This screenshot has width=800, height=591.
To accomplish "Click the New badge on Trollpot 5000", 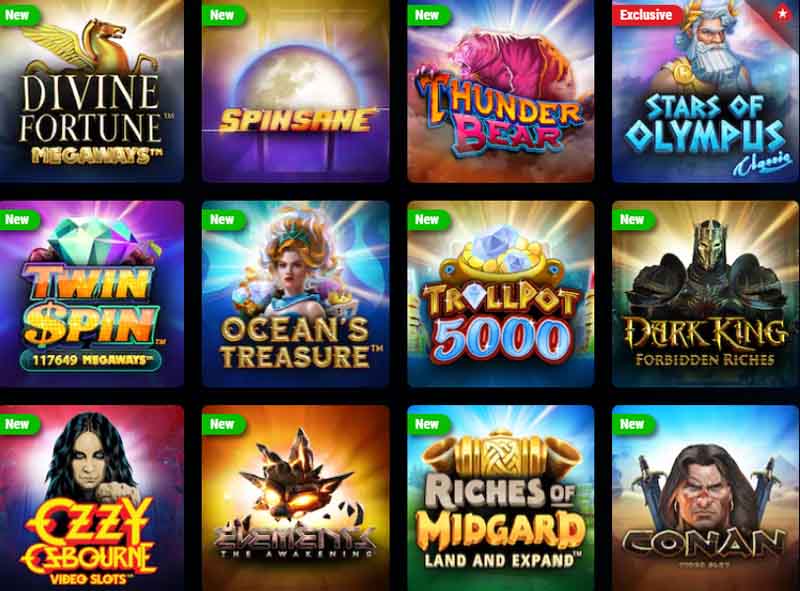I will point(429,219).
